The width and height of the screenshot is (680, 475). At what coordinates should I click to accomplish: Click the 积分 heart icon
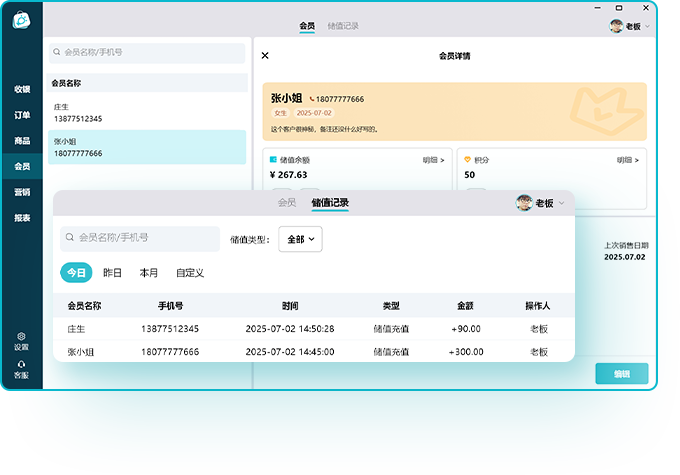point(468,160)
